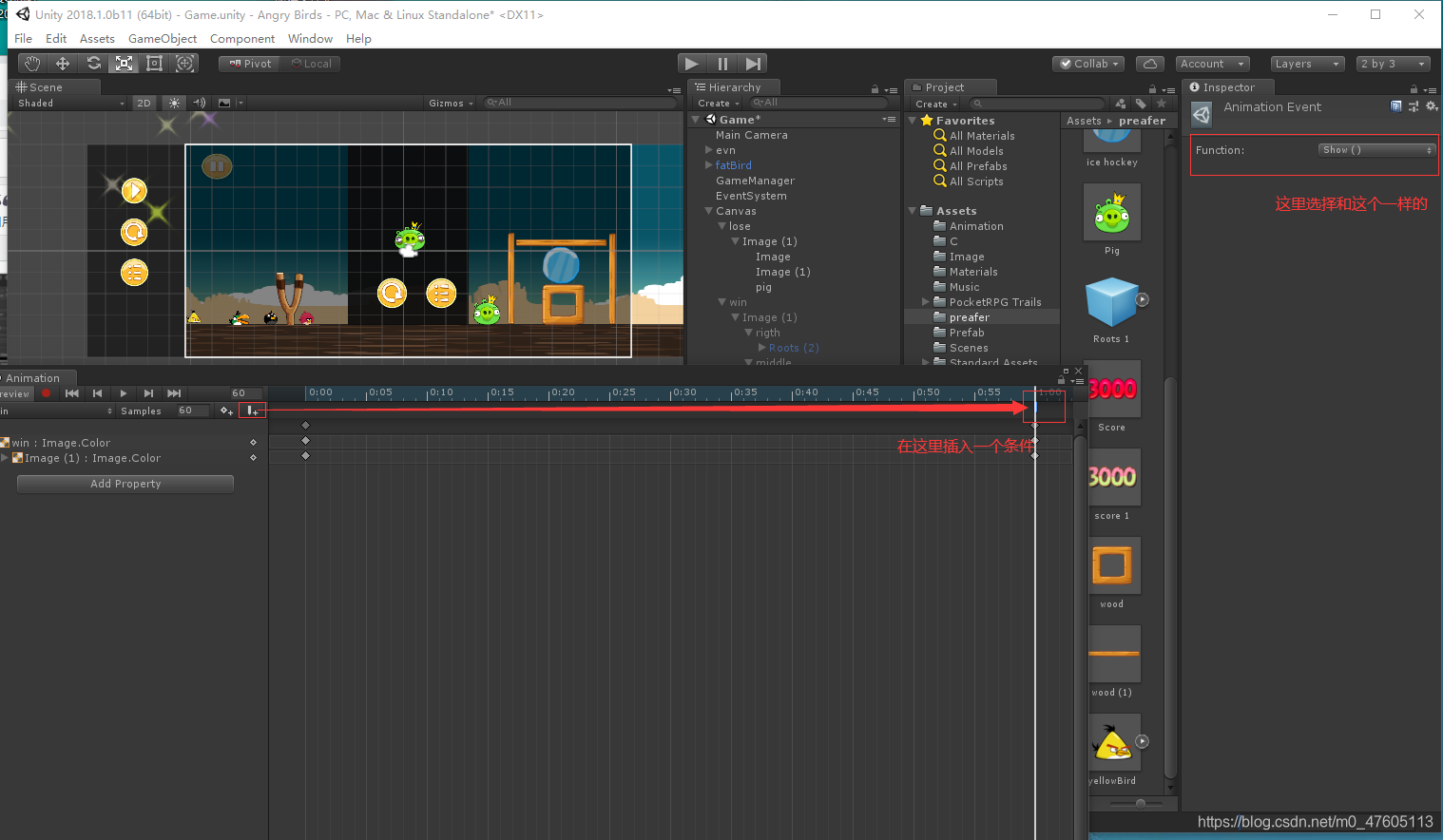This screenshot has width=1443, height=840.
Task: Open Cloud services via cloud icon
Action: 1150,64
